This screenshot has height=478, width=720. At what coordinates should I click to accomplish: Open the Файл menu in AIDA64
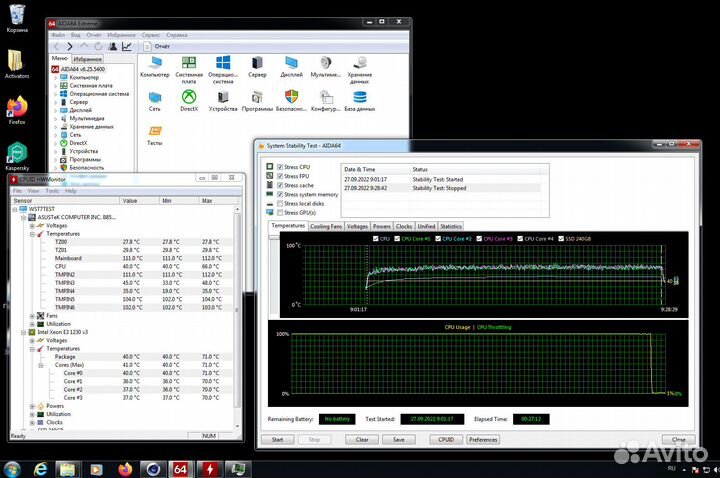click(x=58, y=35)
